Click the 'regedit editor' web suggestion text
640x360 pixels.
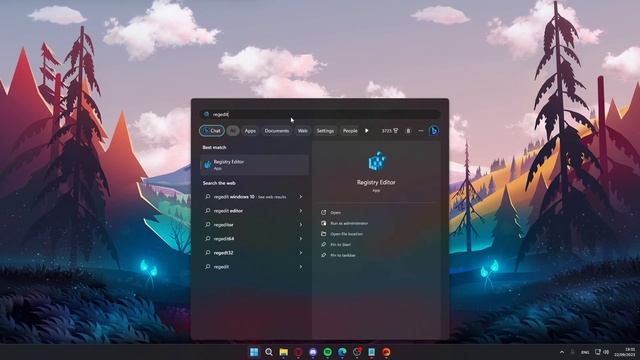pyautogui.click(x=228, y=211)
